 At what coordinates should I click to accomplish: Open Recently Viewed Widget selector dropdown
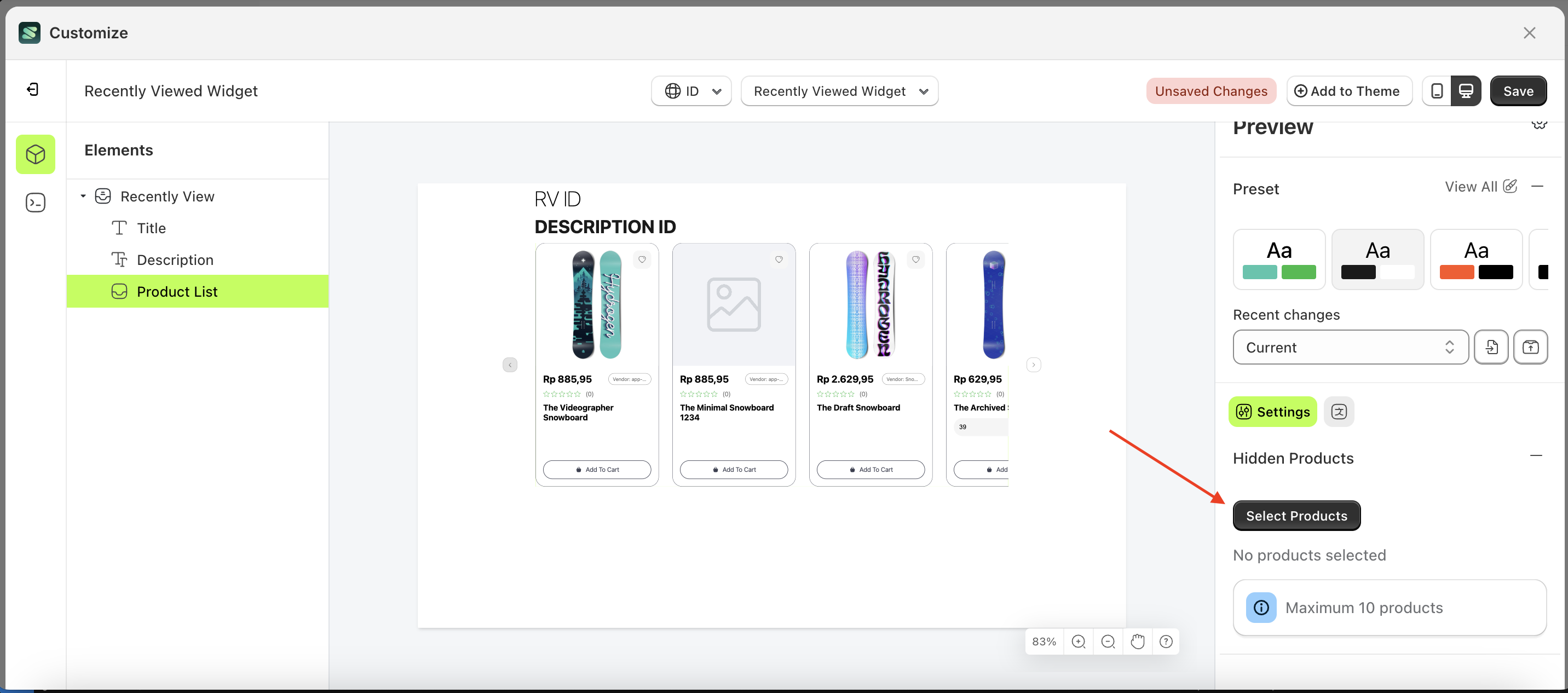pos(839,91)
